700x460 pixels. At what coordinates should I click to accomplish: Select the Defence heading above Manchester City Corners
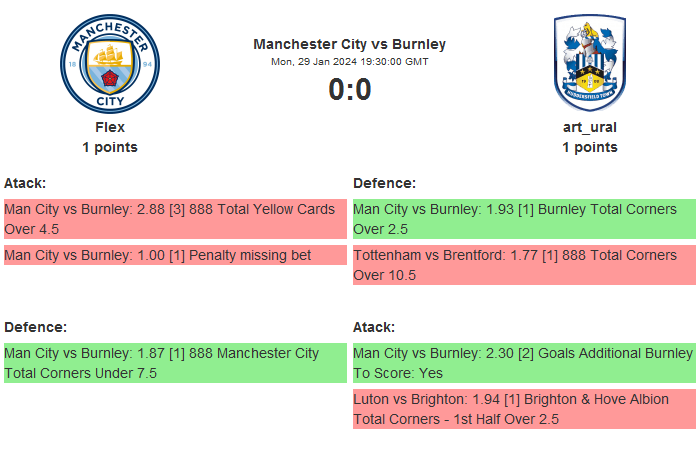point(36,327)
